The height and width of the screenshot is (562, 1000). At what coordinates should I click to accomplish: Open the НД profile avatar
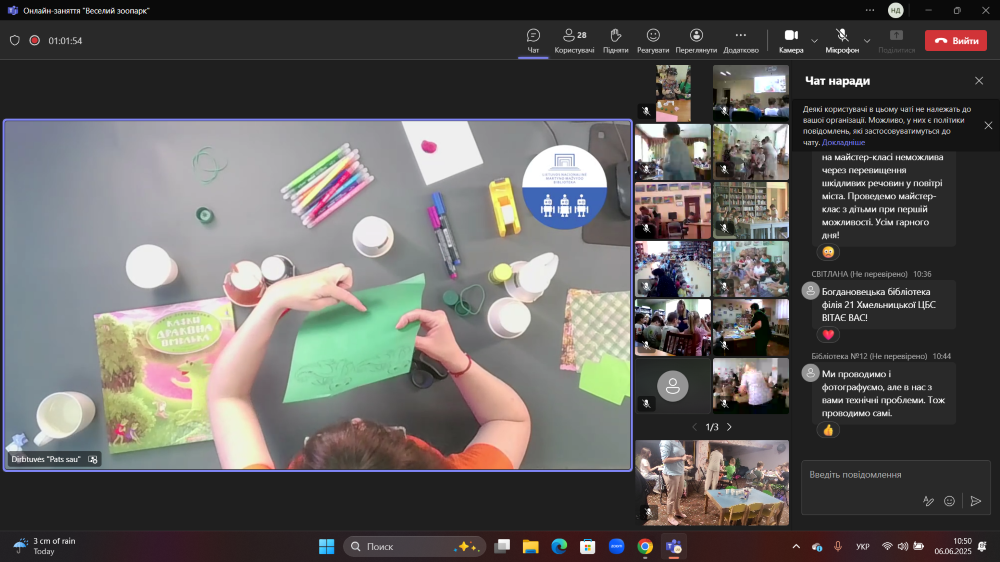click(x=895, y=10)
